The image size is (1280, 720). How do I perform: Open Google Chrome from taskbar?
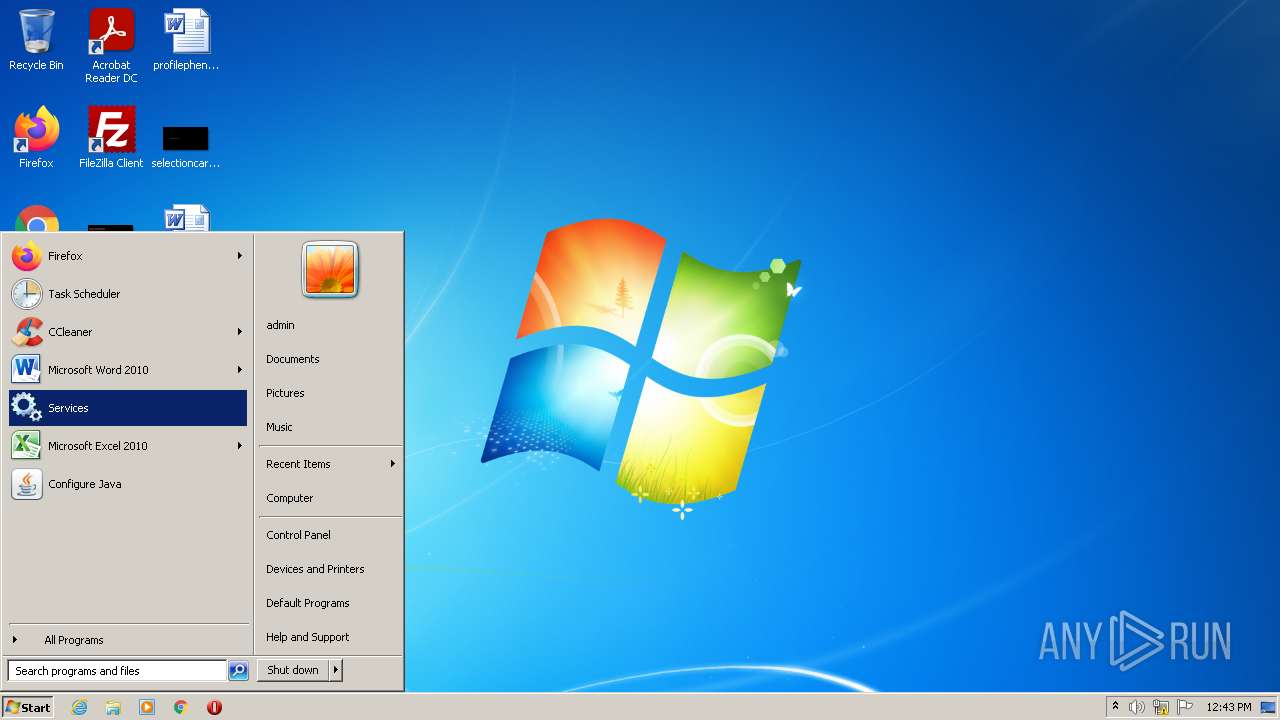[181, 707]
